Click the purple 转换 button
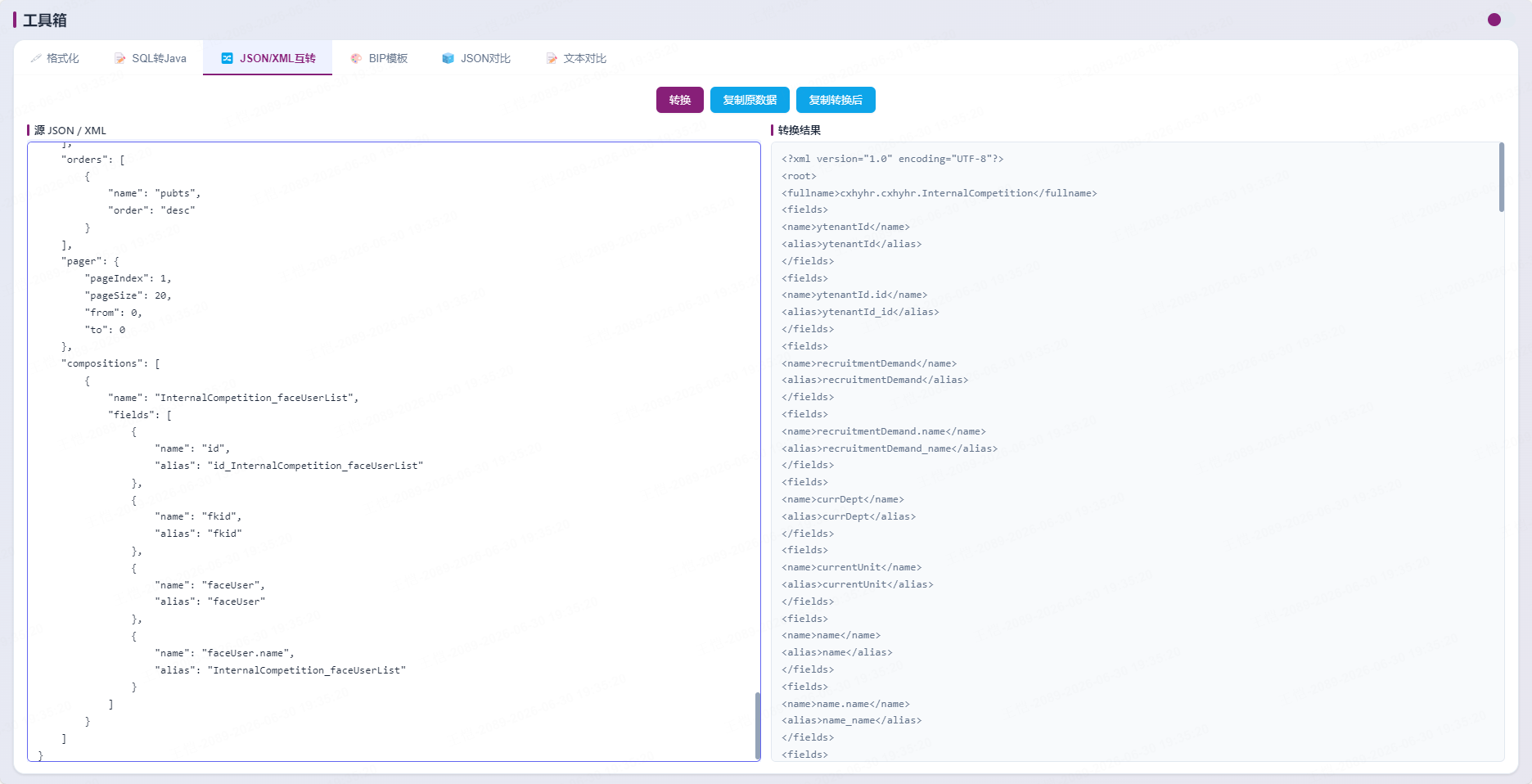The height and width of the screenshot is (784, 1532). click(680, 100)
